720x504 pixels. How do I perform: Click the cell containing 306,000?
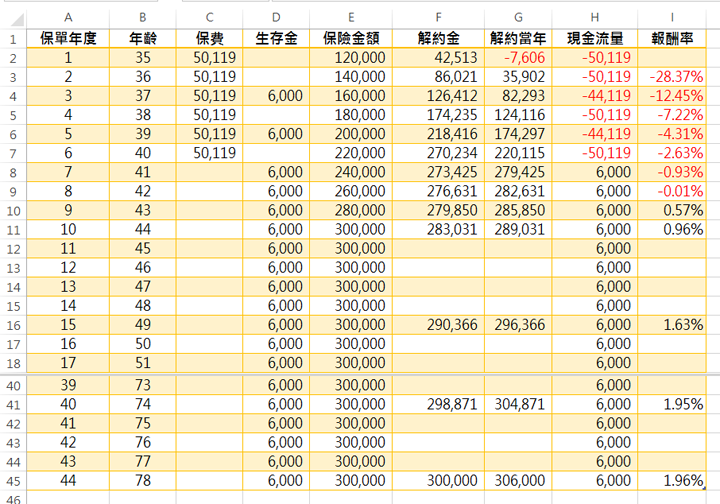[x=518, y=480]
